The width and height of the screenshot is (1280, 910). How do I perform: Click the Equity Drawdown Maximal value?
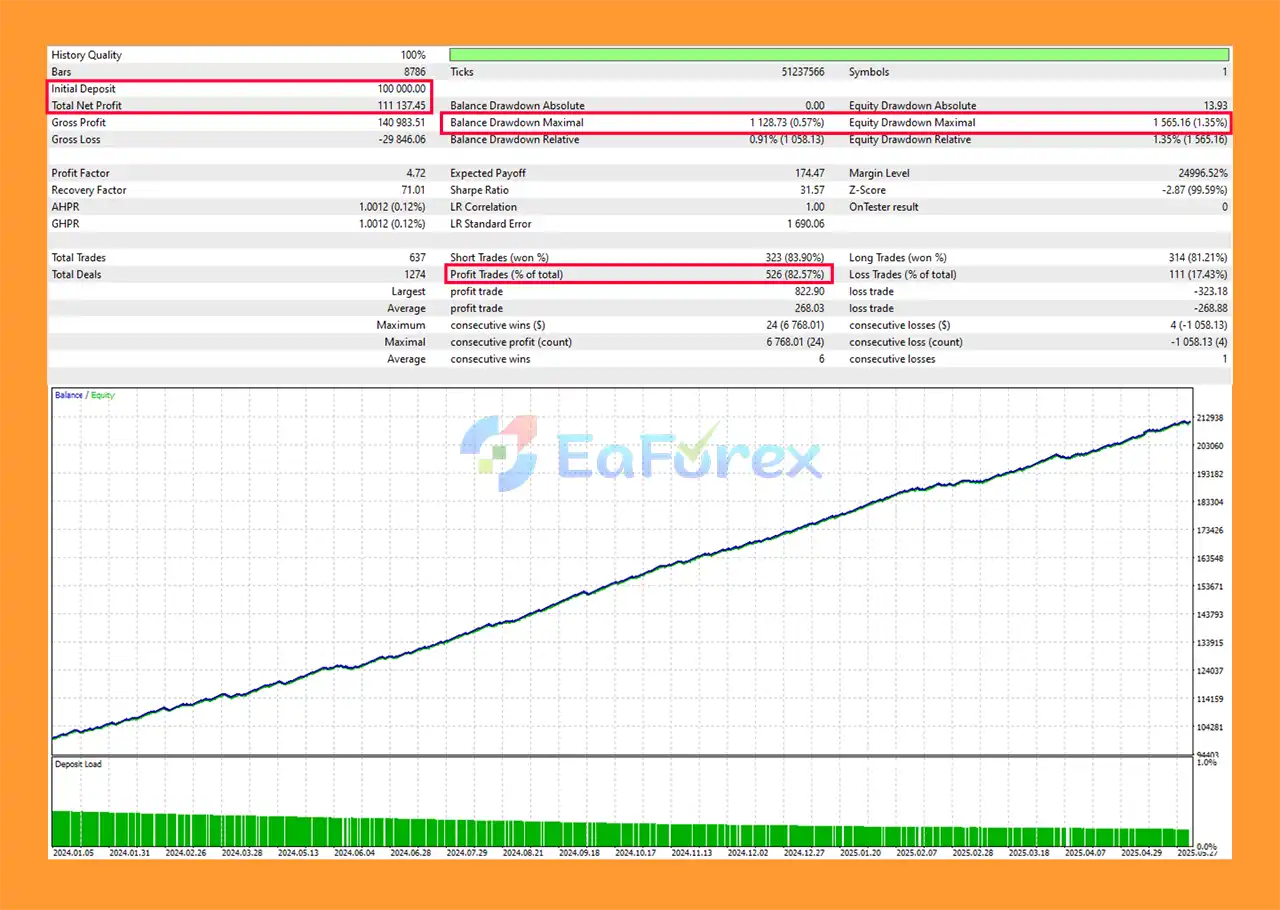[x=1189, y=123]
